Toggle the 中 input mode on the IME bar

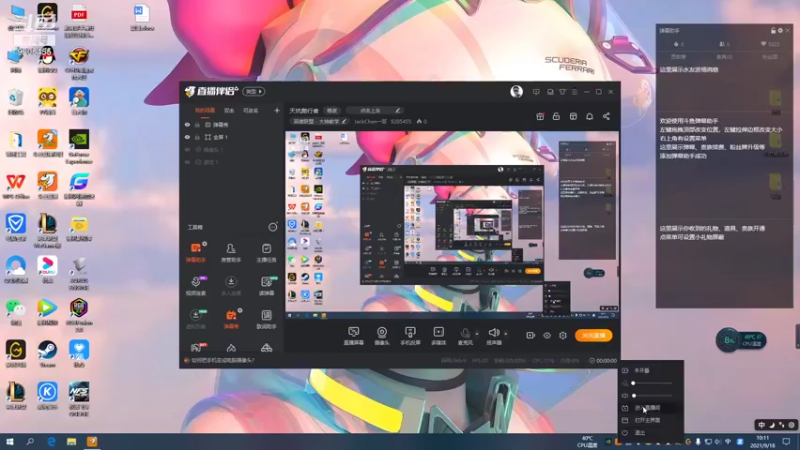point(762,424)
